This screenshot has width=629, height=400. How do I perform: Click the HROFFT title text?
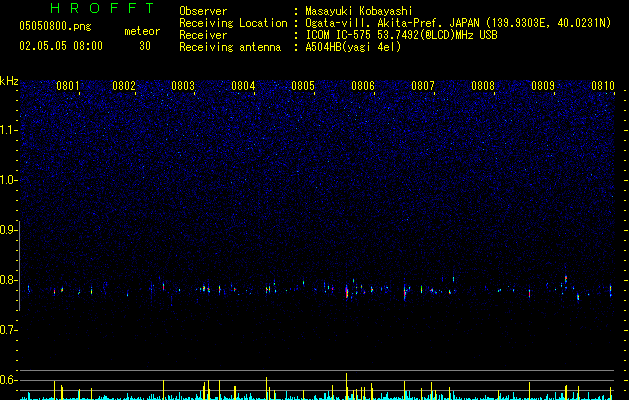[x=102, y=8]
